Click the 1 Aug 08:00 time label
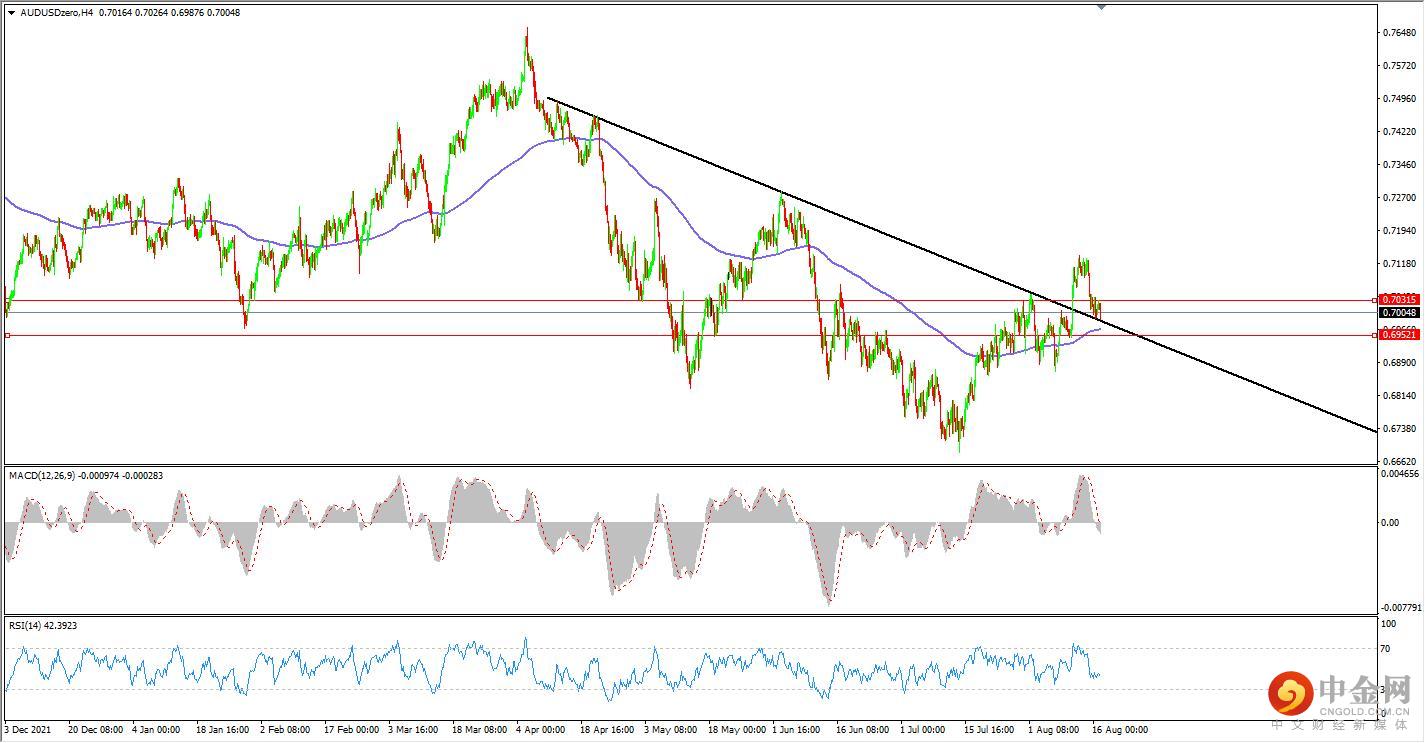 (x=1054, y=729)
